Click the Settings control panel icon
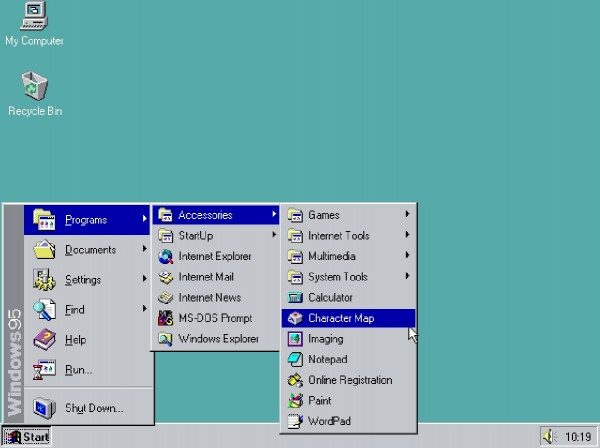Viewport: 600px width, 448px height. pyautogui.click(x=44, y=279)
